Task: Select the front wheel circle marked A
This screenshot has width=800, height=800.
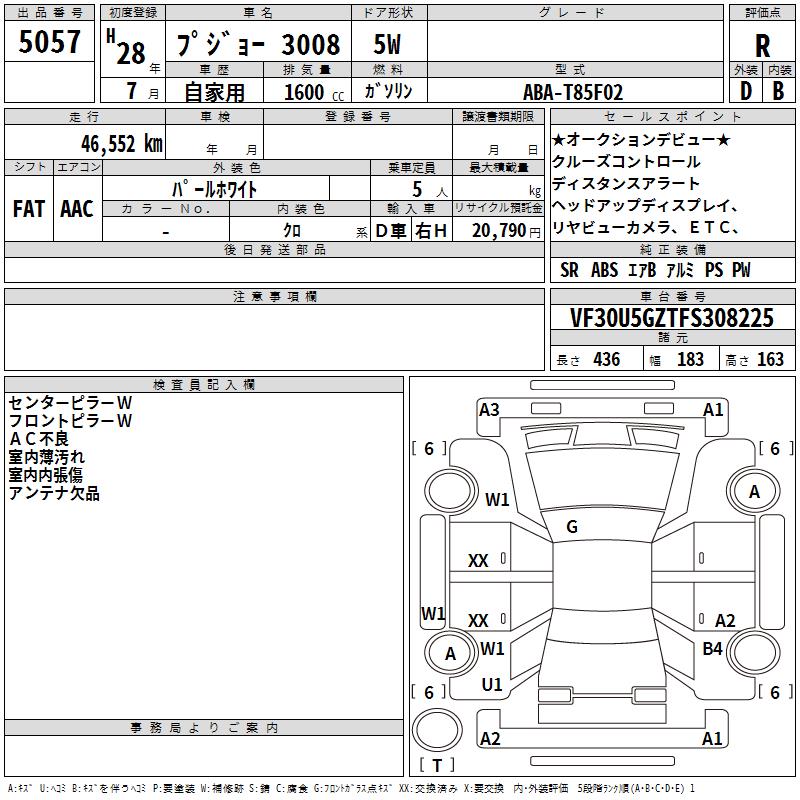Action: click(754, 492)
